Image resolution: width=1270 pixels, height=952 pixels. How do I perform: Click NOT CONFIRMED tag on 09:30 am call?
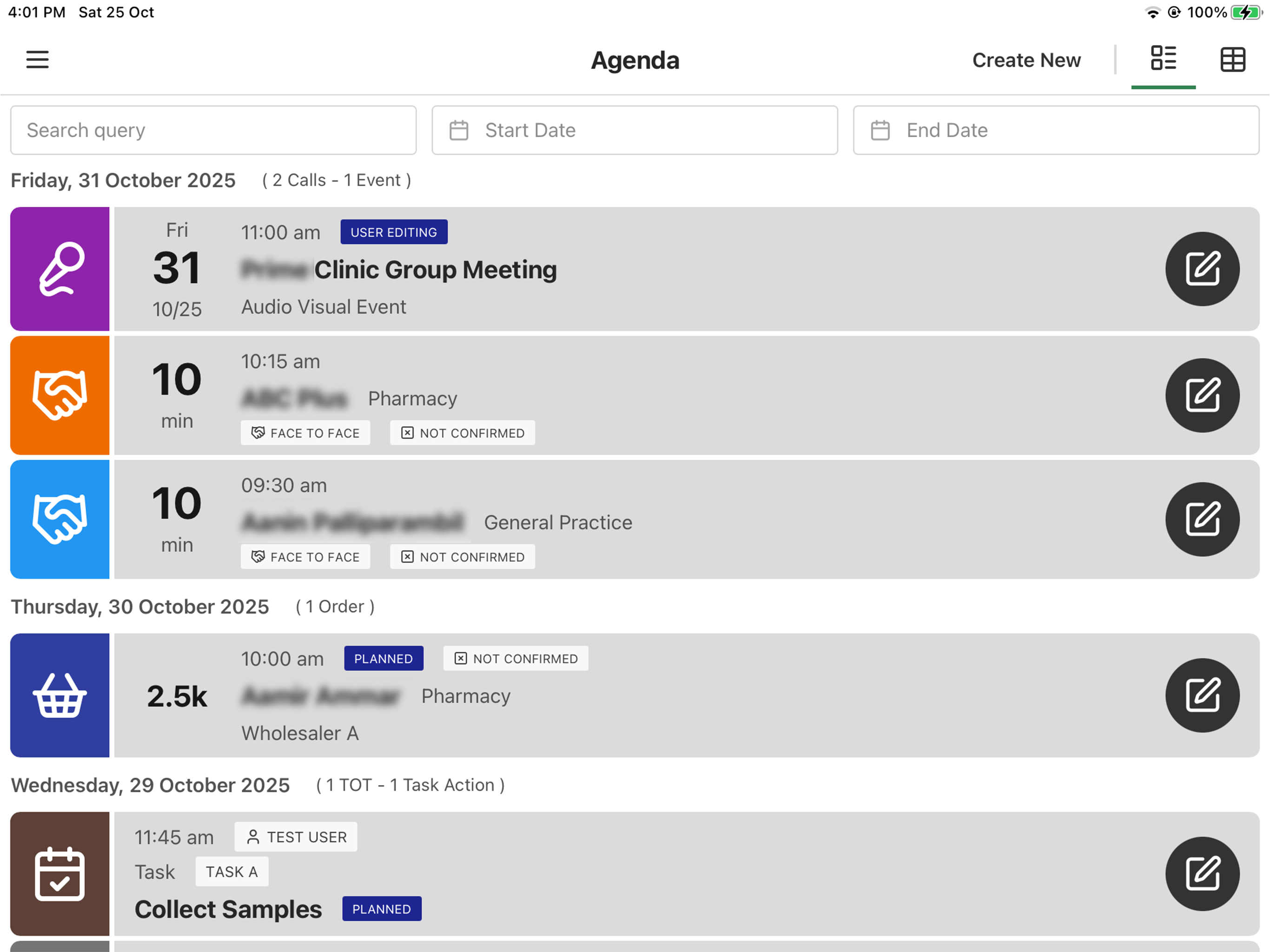(x=463, y=557)
